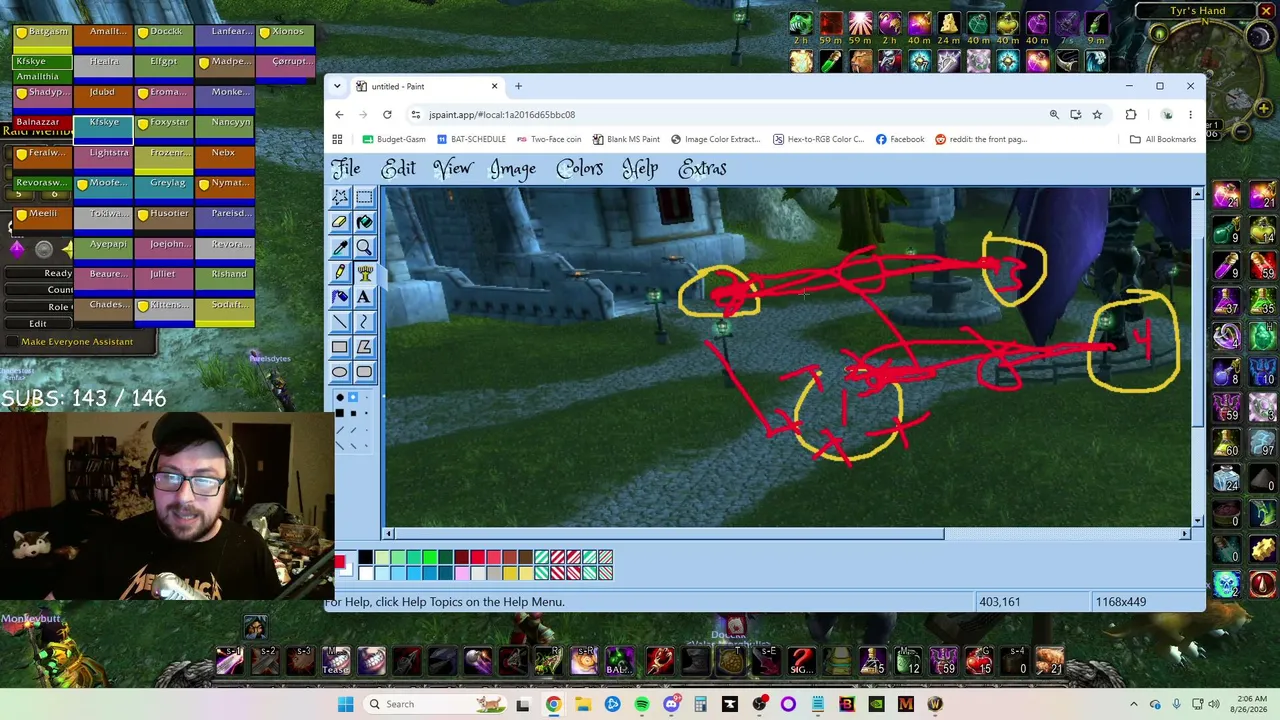Choose the medium round brush shape

click(x=353, y=397)
